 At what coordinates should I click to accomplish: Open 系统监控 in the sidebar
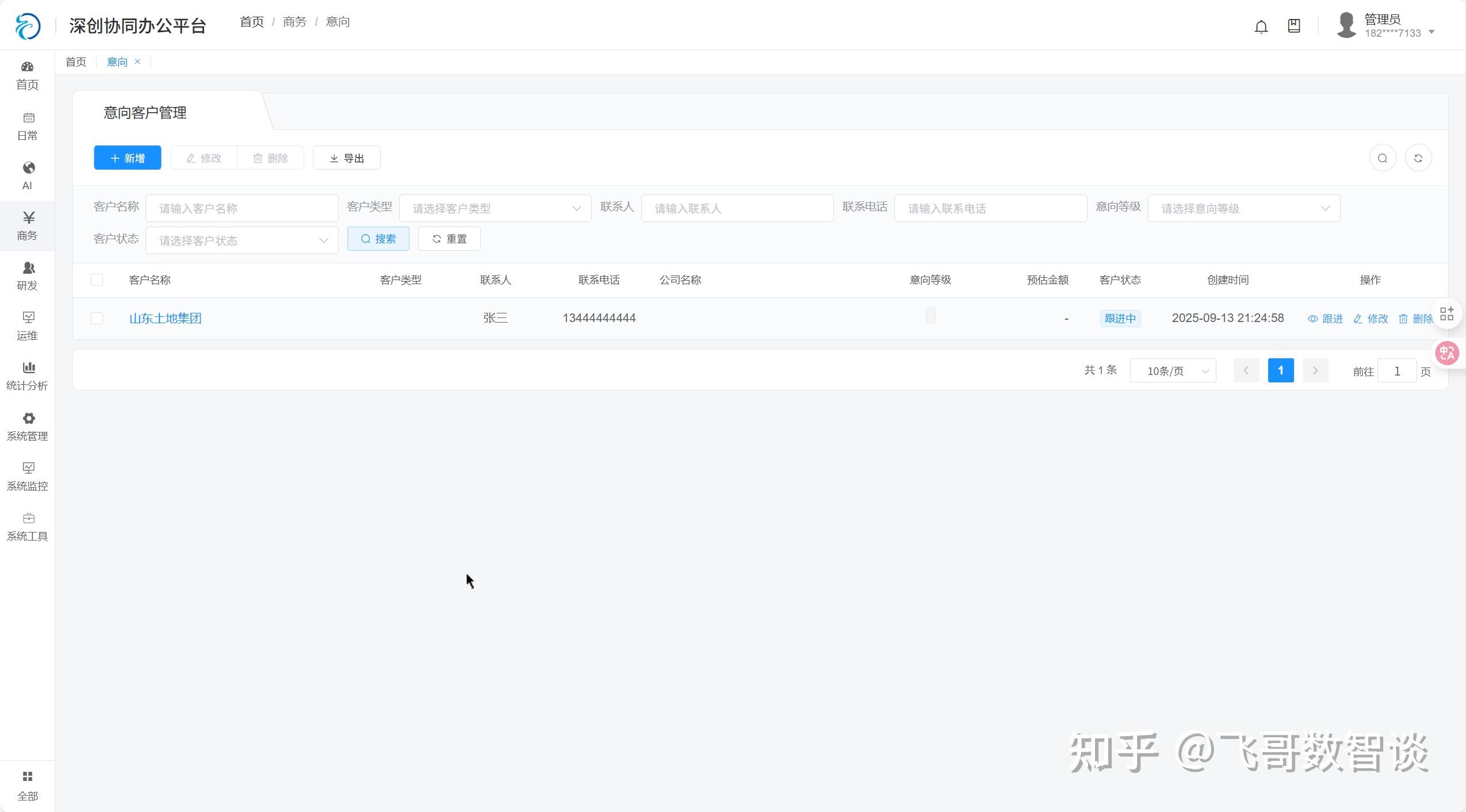[27, 477]
